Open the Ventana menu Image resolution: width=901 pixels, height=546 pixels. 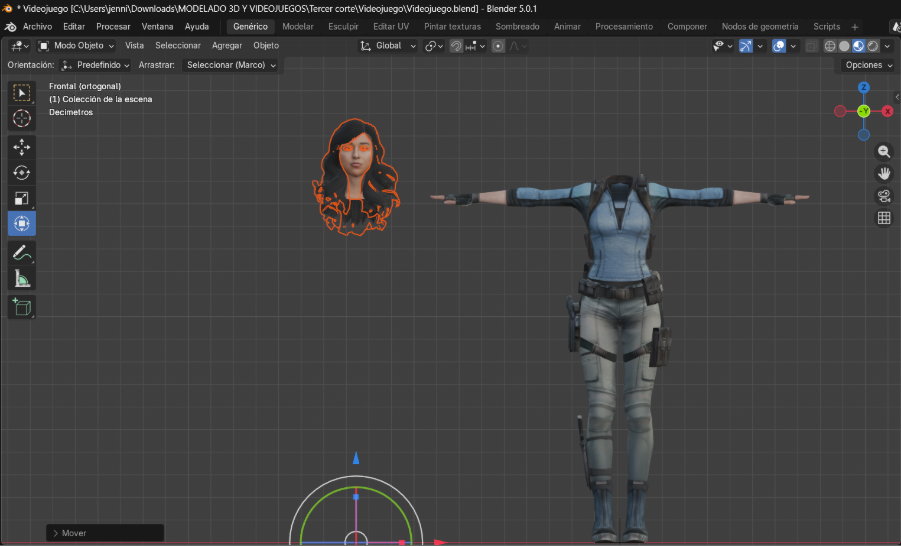click(x=157, y=27)
